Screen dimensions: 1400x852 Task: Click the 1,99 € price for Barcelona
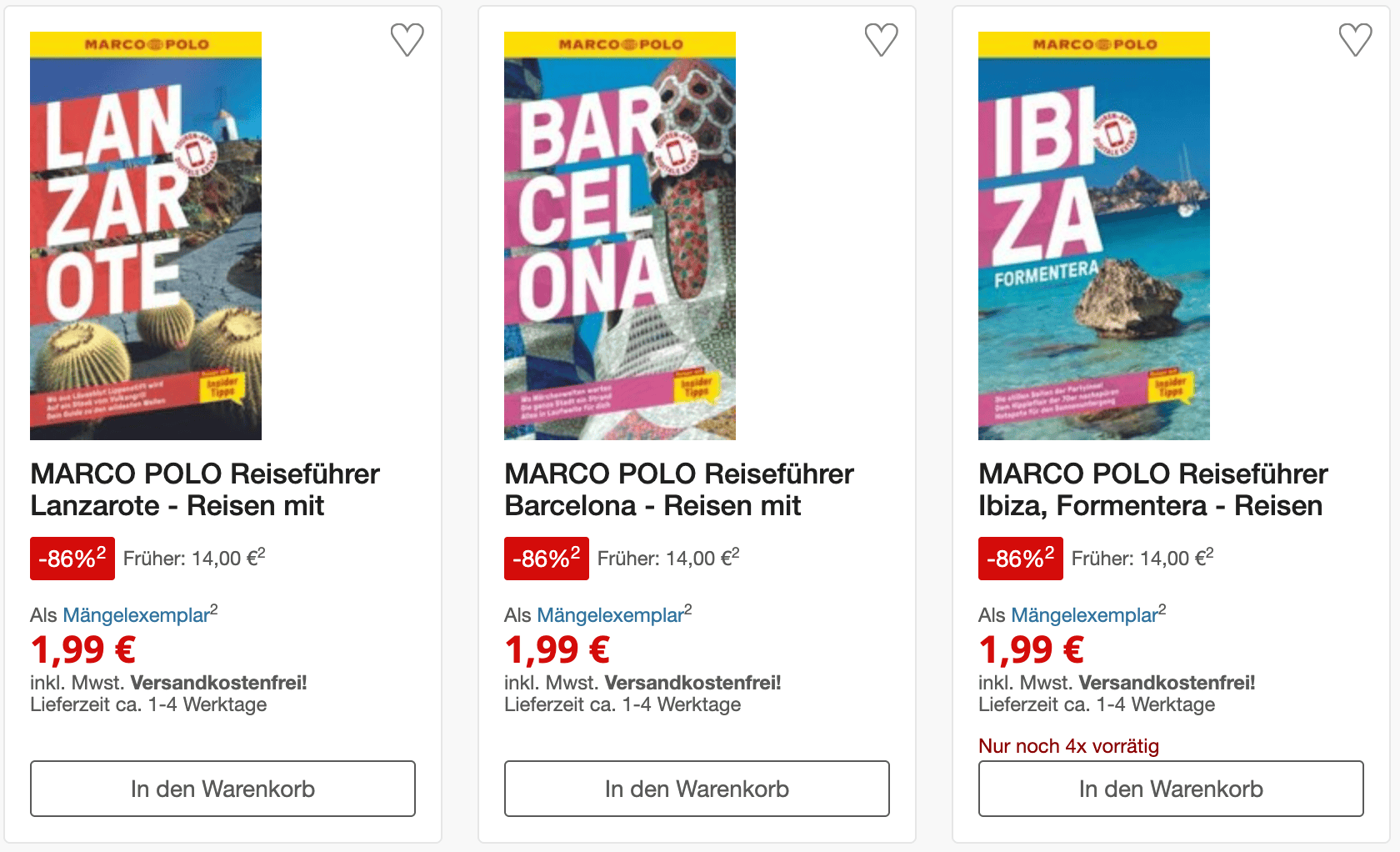click(557, 650)
